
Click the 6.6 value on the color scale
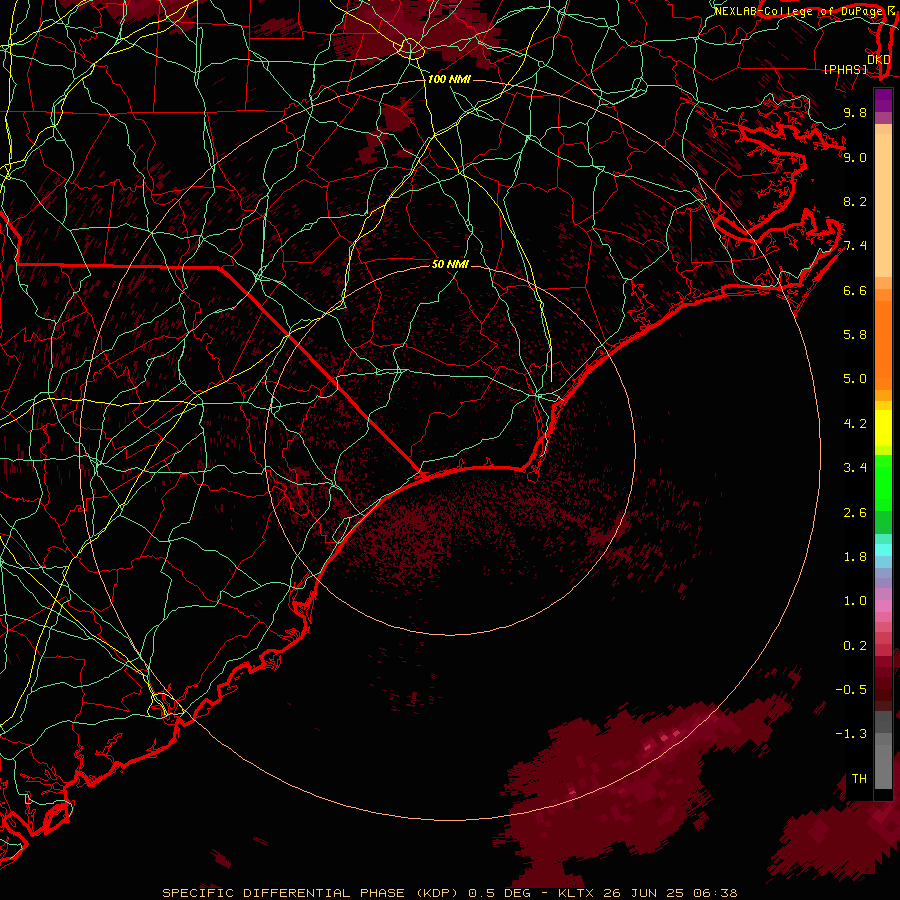coord(855,290)
